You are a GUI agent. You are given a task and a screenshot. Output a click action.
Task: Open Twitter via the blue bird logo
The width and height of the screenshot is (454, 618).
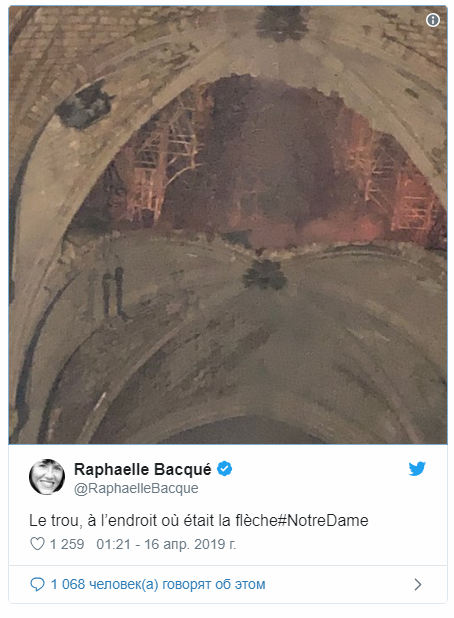(417, 469)
